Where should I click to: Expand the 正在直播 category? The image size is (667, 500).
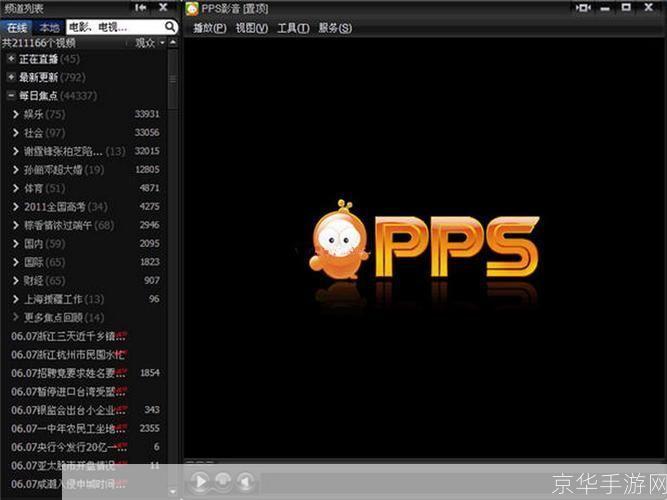(11, 59)
